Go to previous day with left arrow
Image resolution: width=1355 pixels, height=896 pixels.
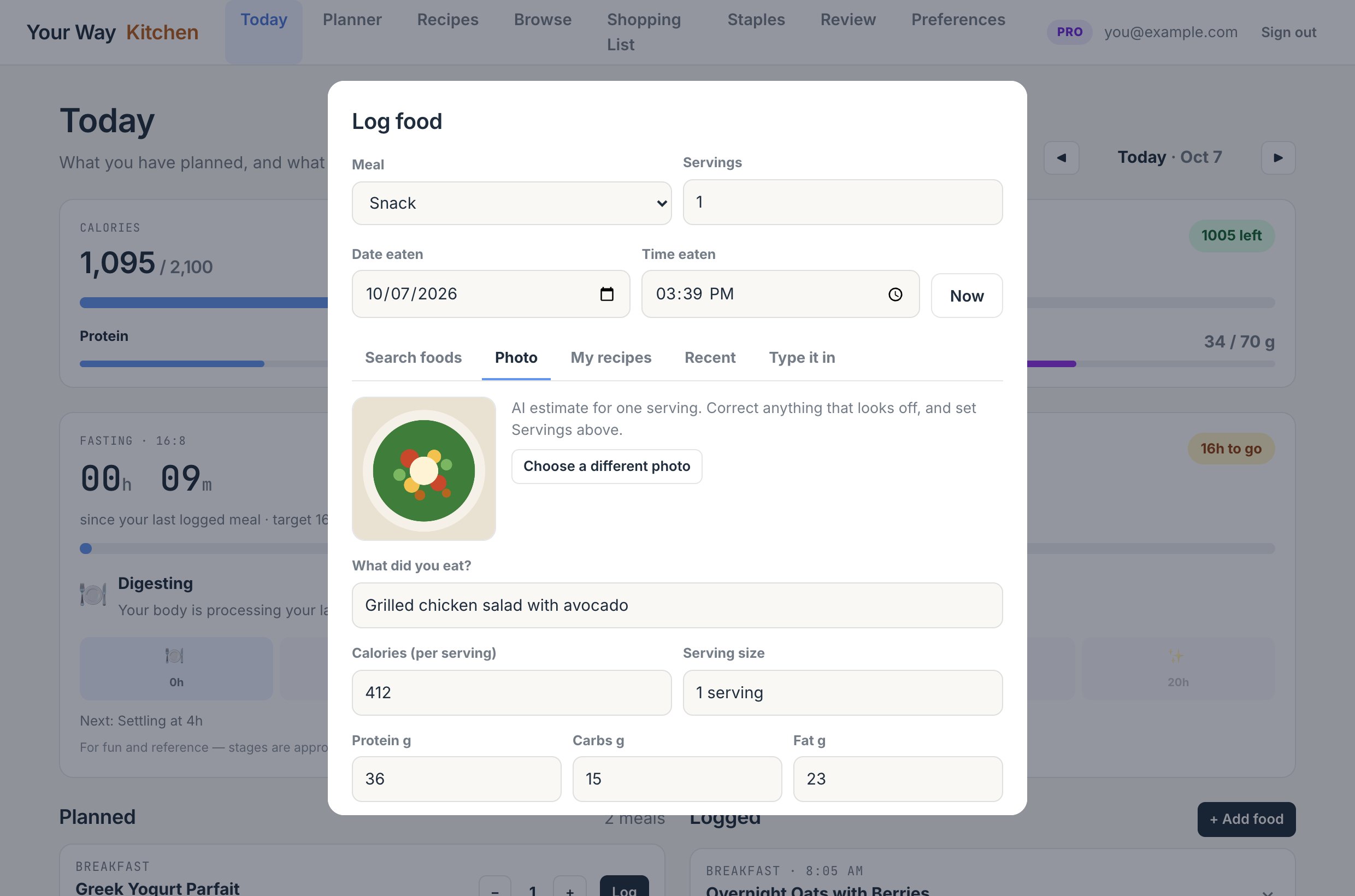(1061, 158)
